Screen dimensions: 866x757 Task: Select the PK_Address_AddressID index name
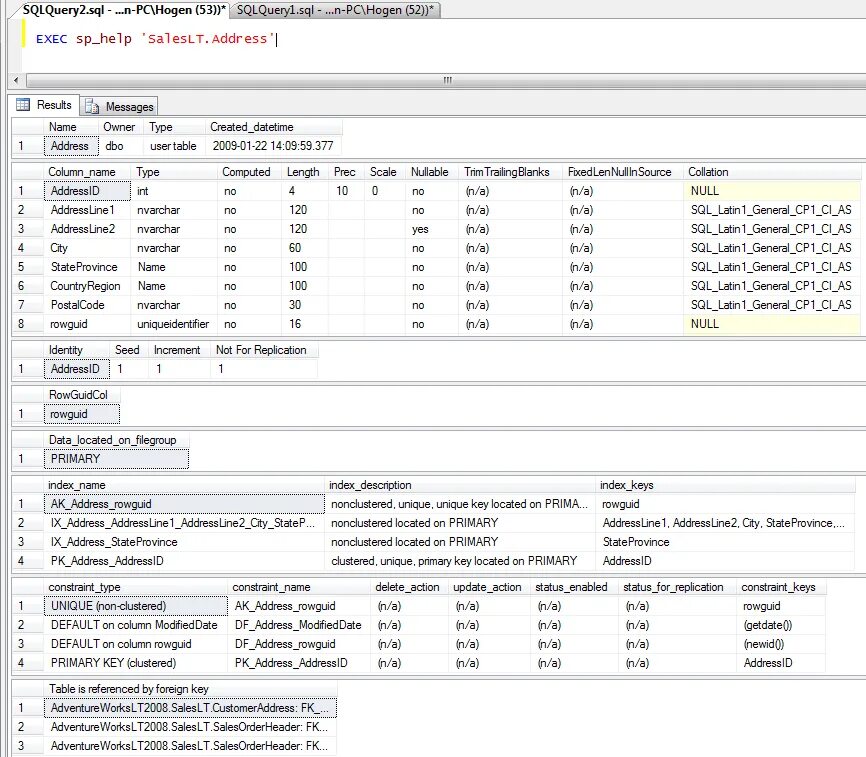(x=184, y=561)
